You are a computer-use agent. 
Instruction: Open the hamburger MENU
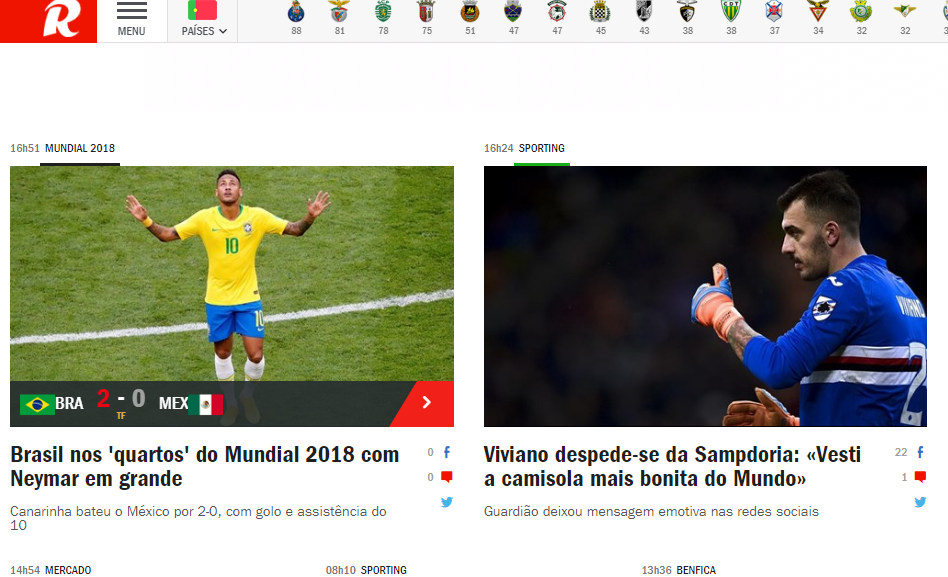pos(131,19)
